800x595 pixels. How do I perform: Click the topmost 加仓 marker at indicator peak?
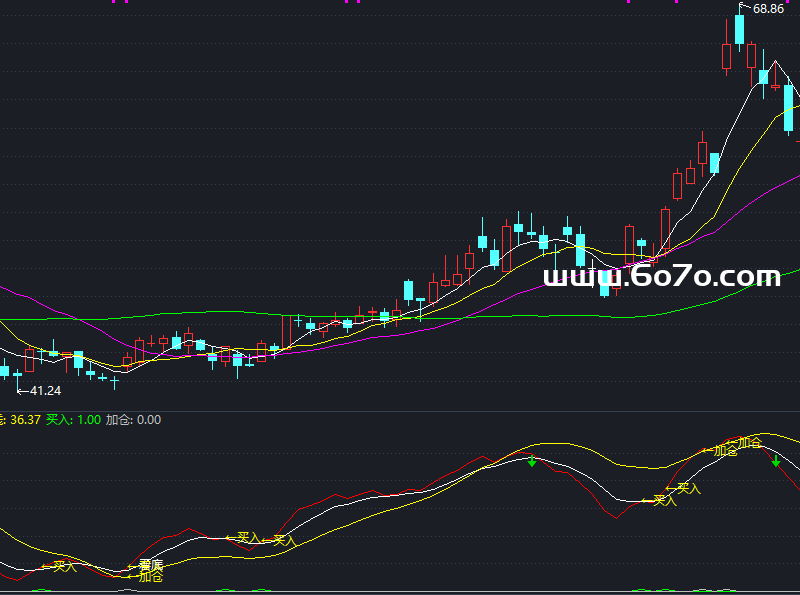(x=749, y=441)
